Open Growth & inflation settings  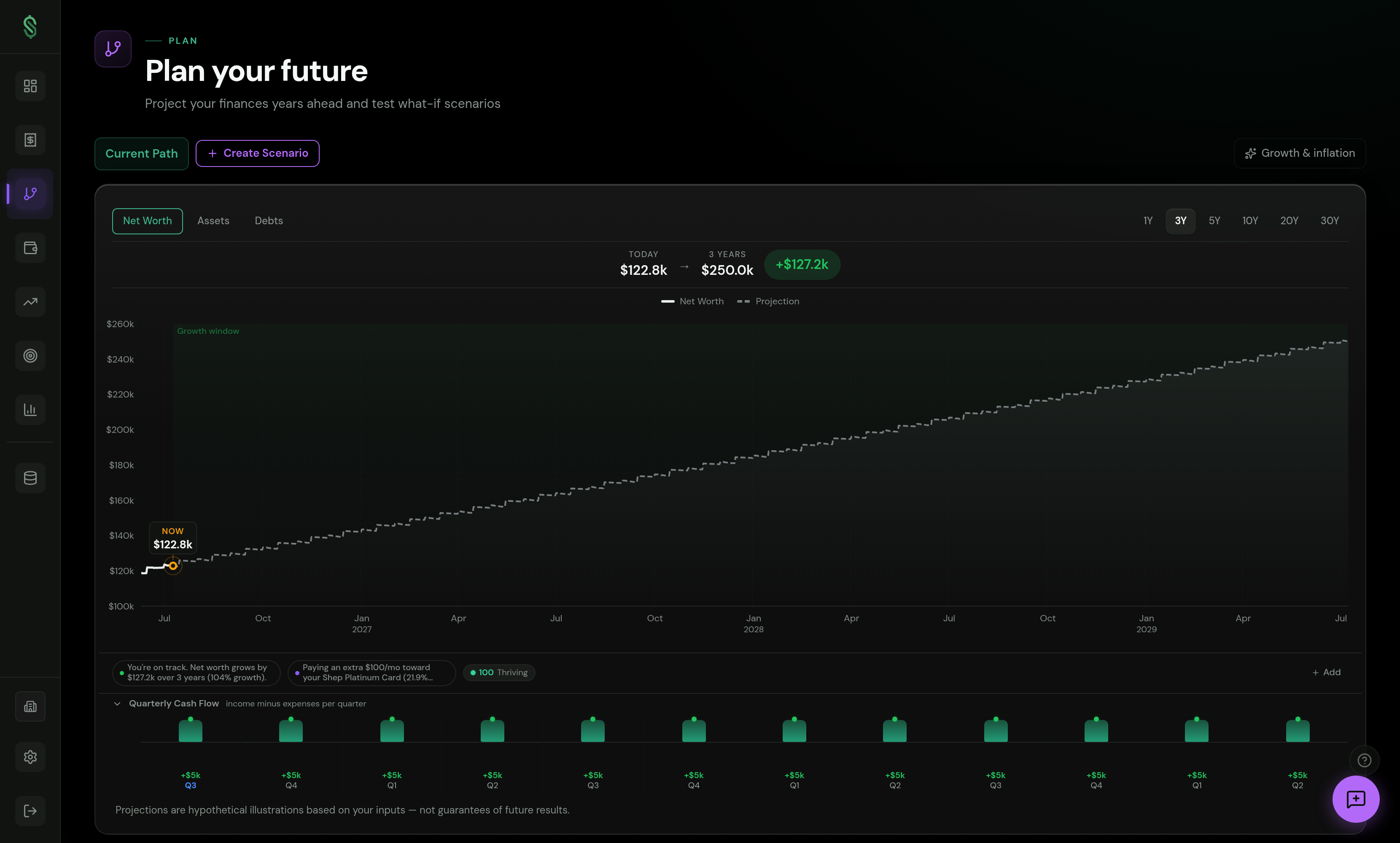(1300, 153)
